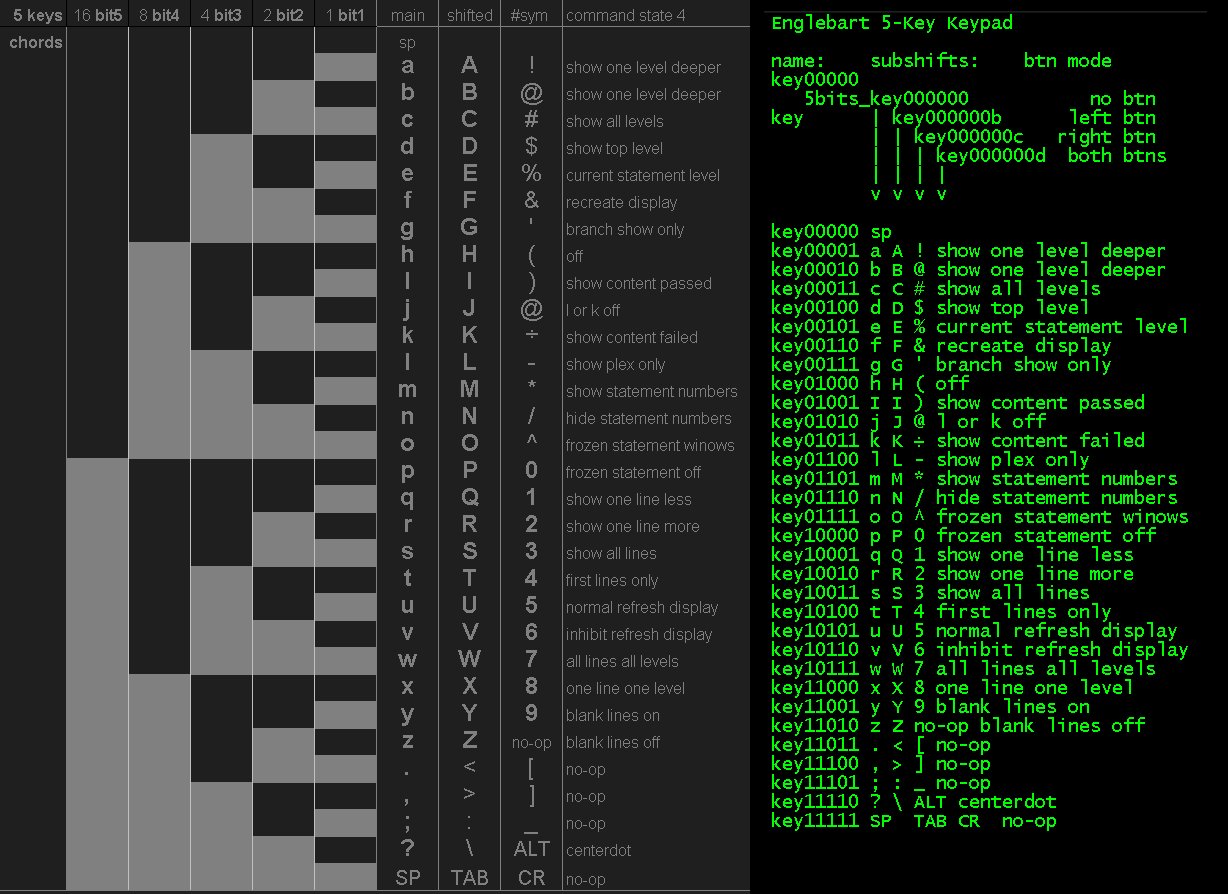Click uppercase 'Q' in chart's shifted column
Viewport: 1228px width, 894px height.
coord(469,497)
